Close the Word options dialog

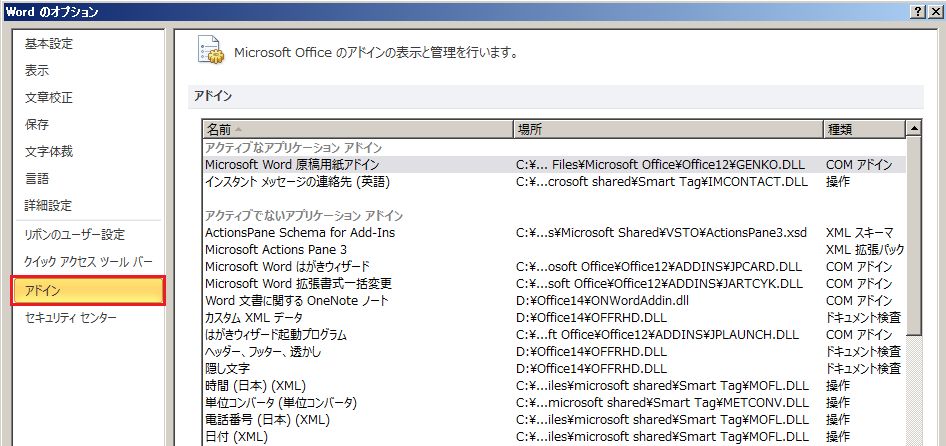coord(935,11)
